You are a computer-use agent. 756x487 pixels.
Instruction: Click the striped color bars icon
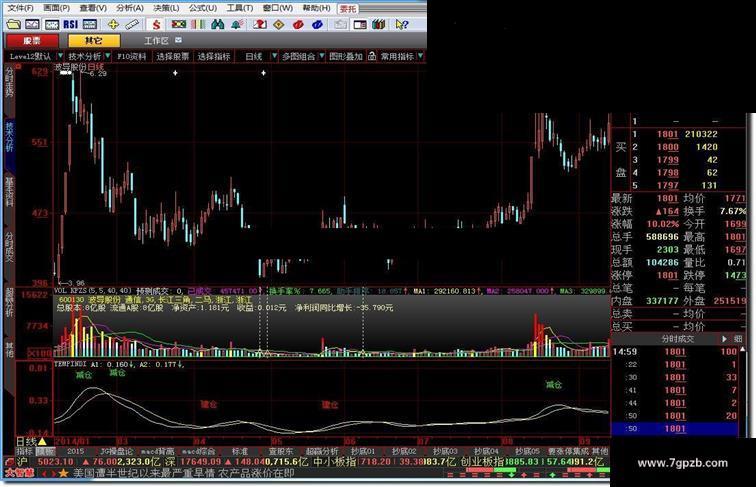[198, 24]
